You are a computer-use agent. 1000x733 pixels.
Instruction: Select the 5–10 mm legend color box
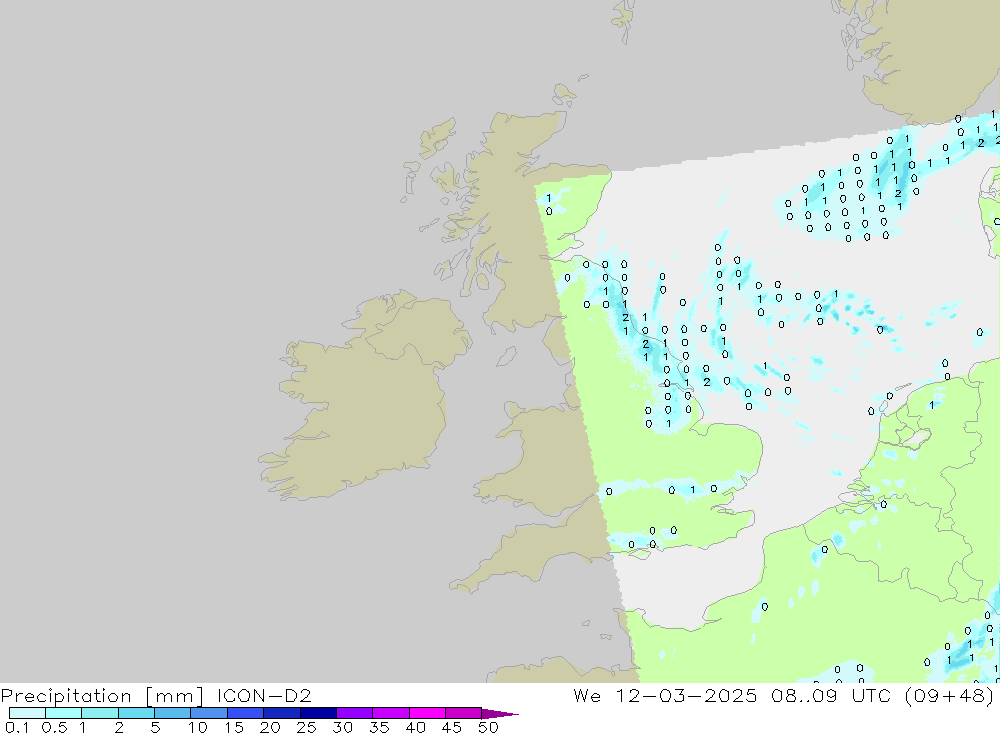tap(173, 713)
